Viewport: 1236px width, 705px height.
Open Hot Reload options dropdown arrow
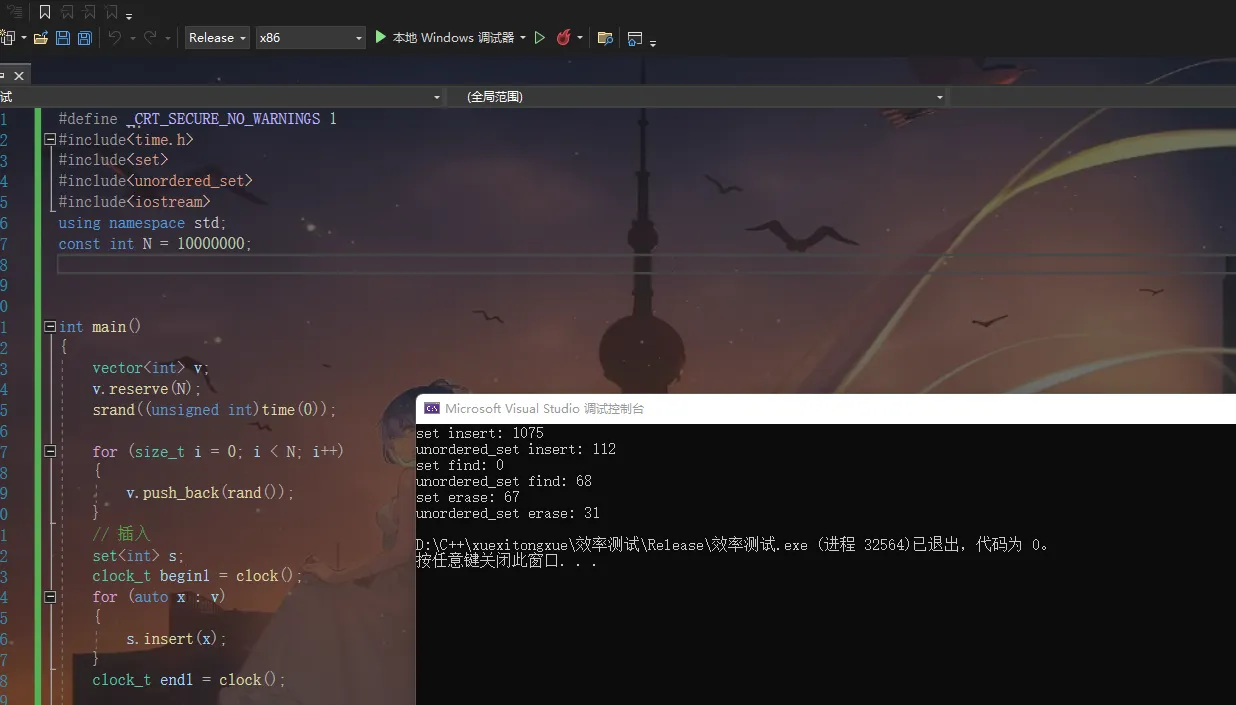[x=580, y=38]
